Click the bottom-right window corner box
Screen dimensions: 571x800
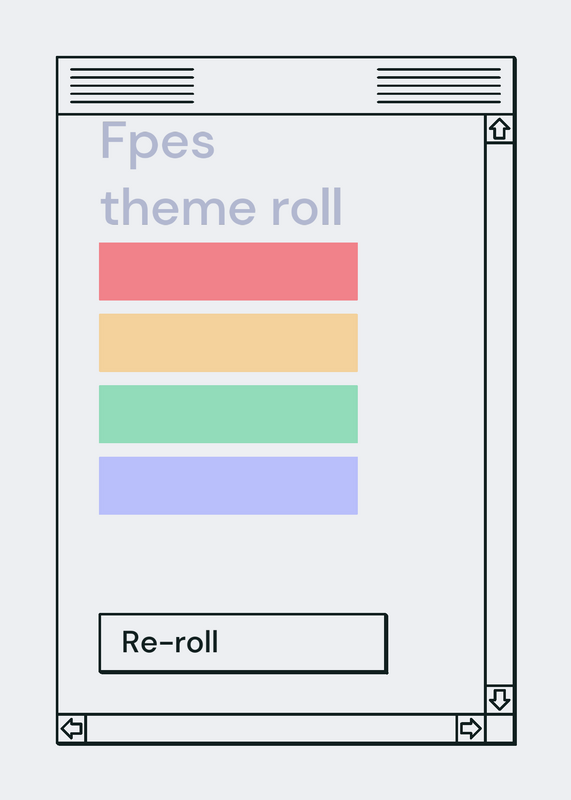[499, 728]
